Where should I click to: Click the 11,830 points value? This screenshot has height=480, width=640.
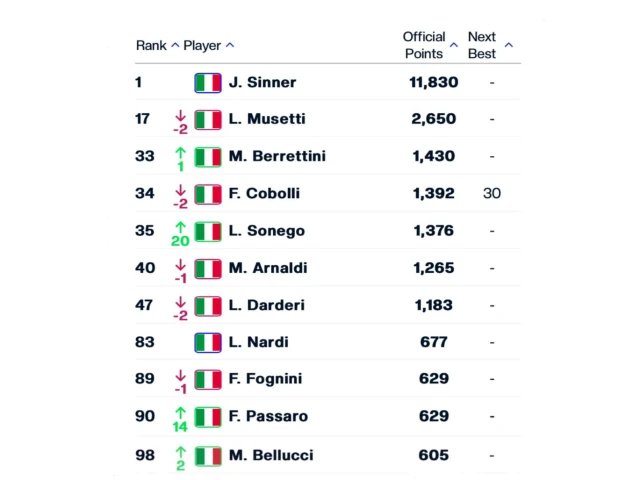tap(433, 82)
